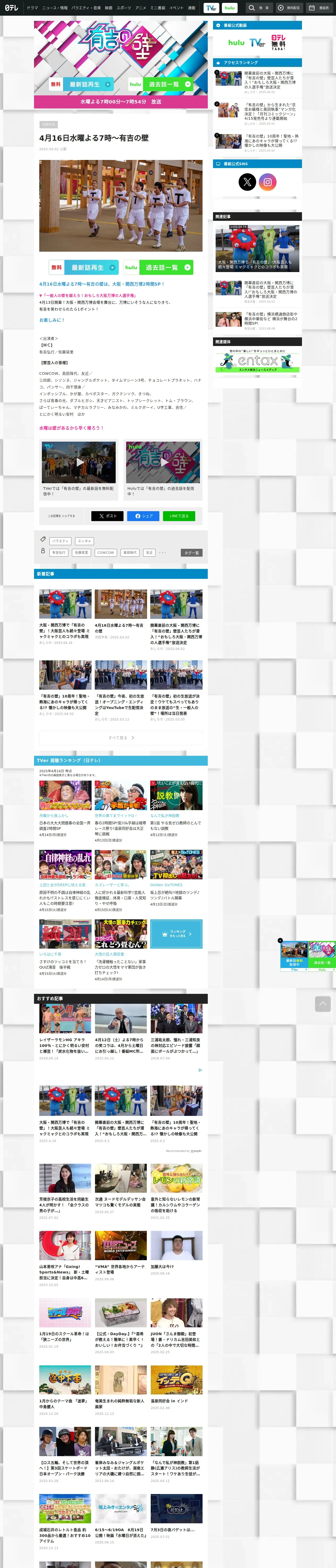Click the person icon beside 有吉弘行 tag
The width and height of the screenshot is (336, 1568).
pos(43,551)
